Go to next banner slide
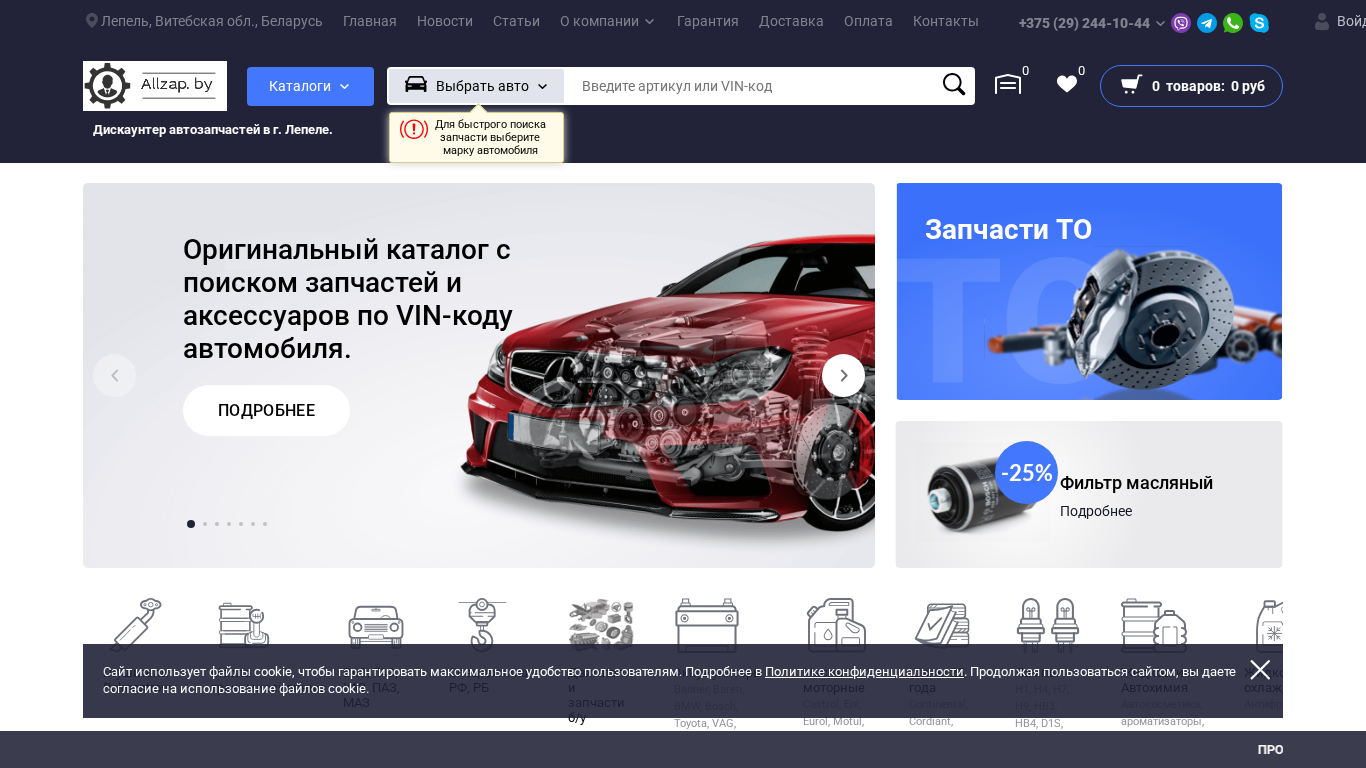Screen dimensions: 1366x768 point(843,376)
